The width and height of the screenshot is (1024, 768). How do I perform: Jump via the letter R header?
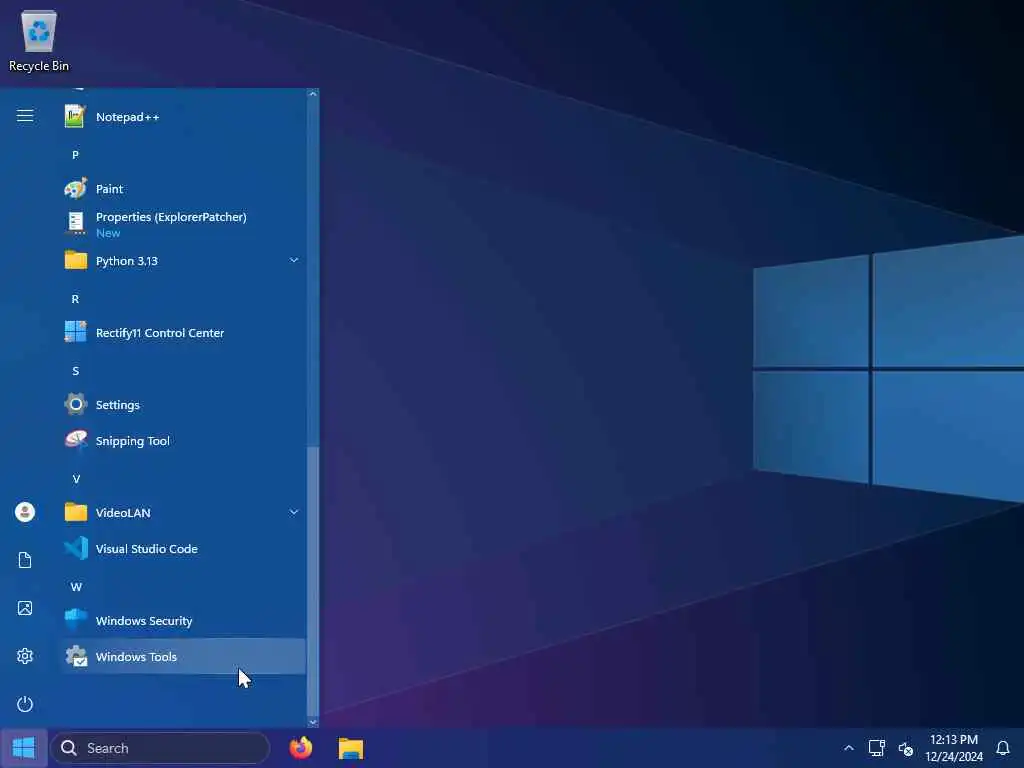click(x=75, y=299)
